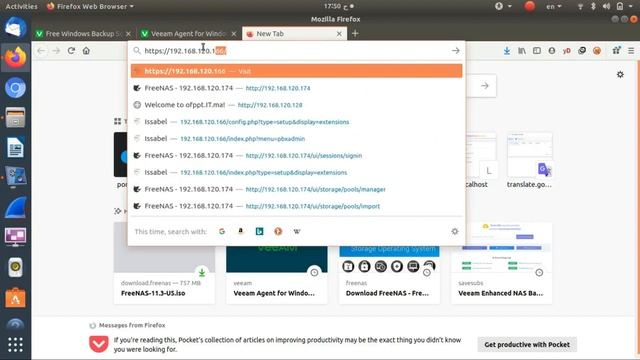Select the New Tab tab
Screen dimensions: 640x360
294,33
